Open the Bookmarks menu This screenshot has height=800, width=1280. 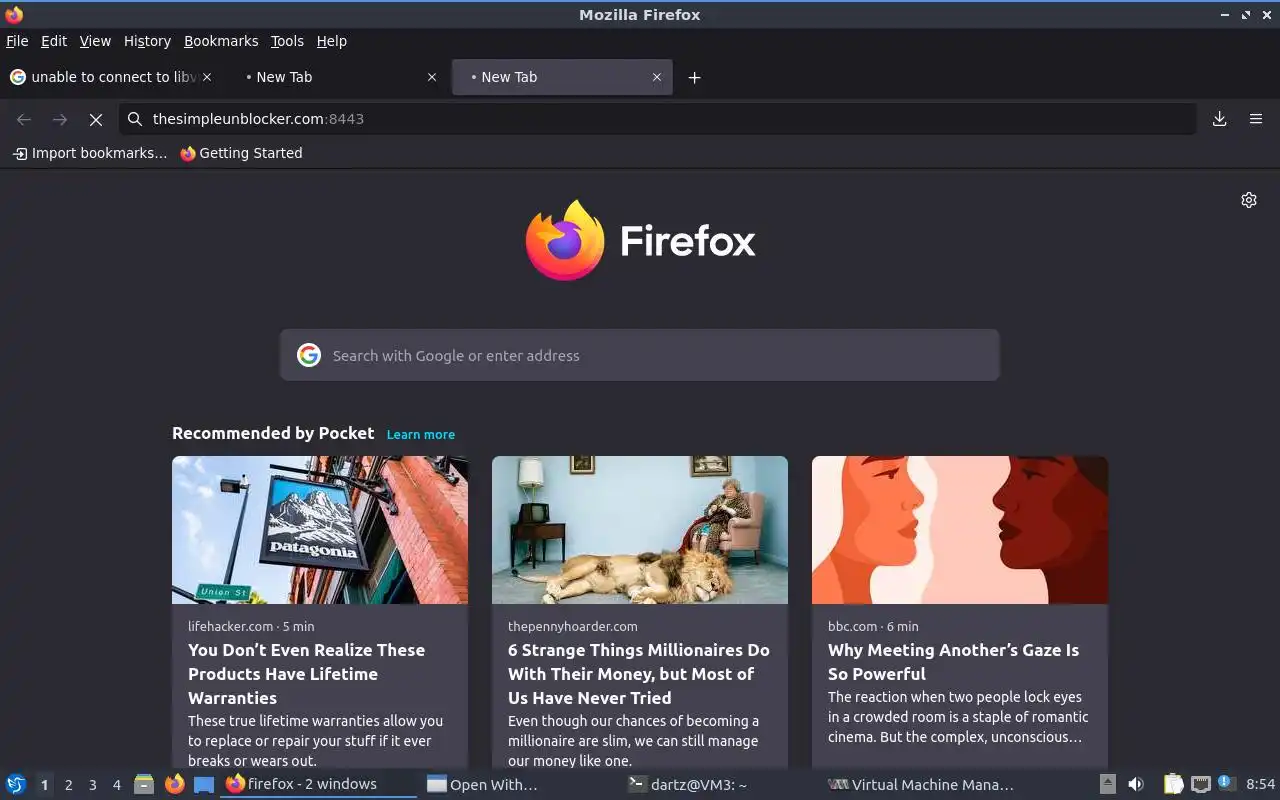[x=221, y=41]
